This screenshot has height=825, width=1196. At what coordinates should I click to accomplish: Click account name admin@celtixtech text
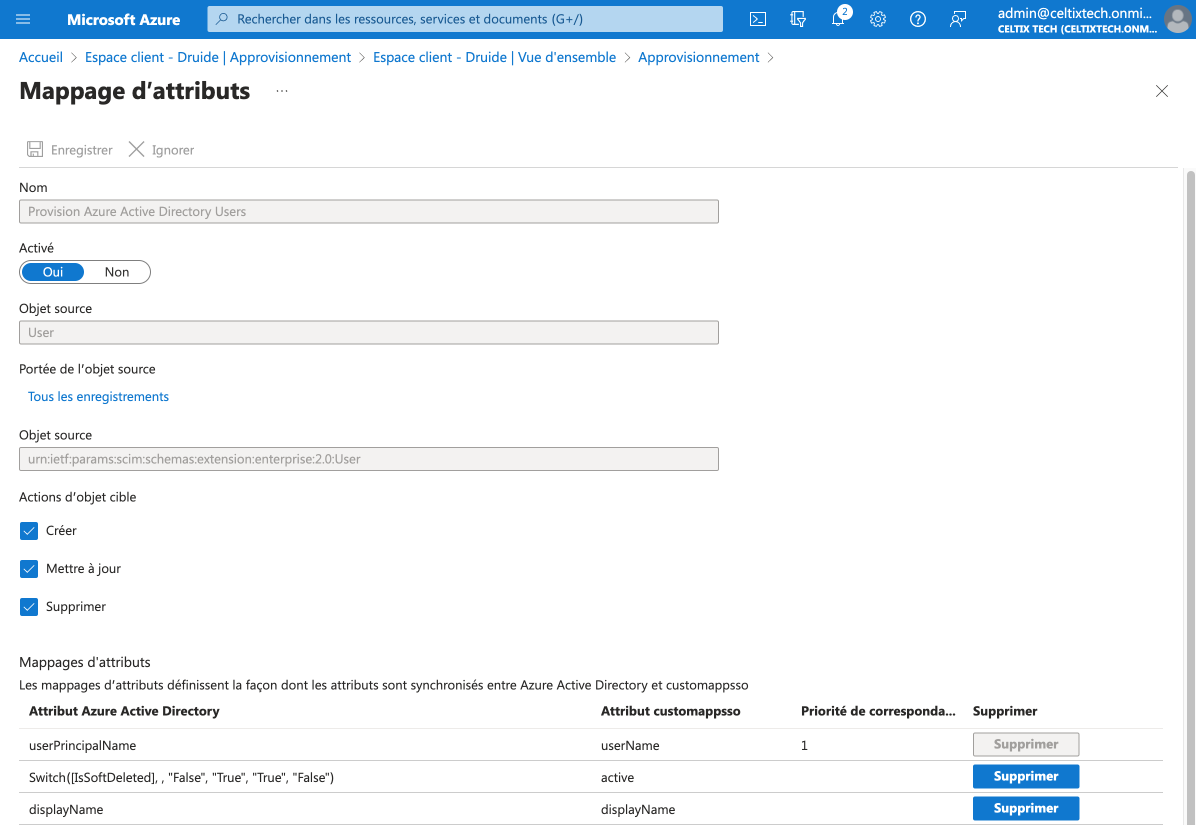(x=1075, y=13)
